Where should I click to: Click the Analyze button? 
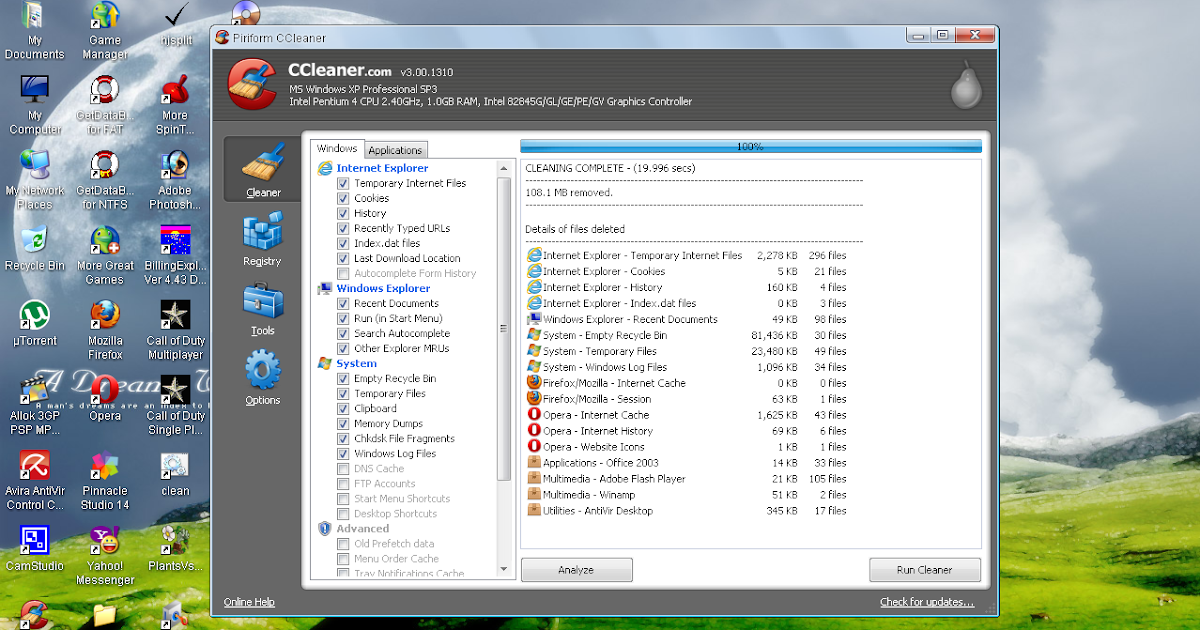576,570
